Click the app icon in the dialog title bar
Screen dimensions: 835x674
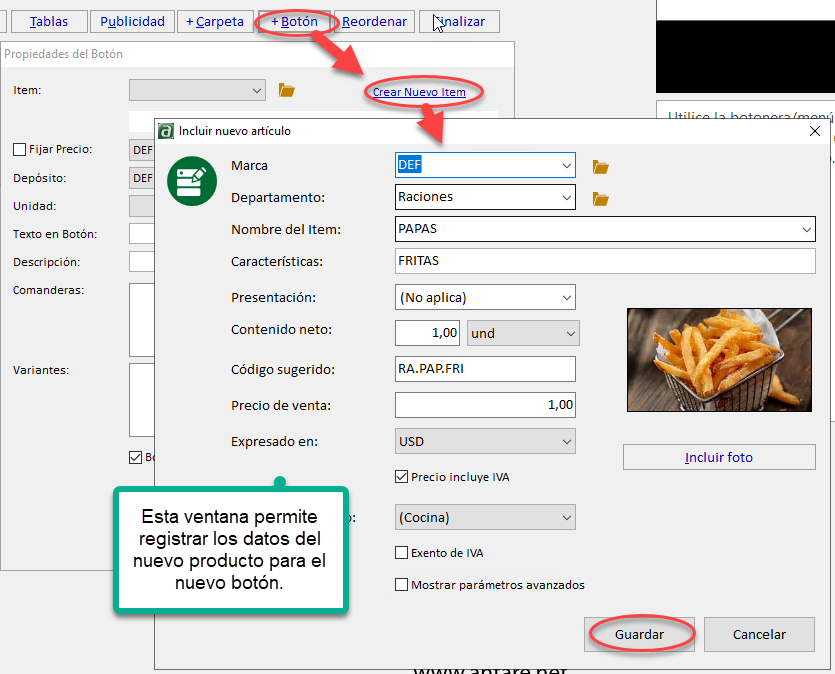tap(166, 131)
